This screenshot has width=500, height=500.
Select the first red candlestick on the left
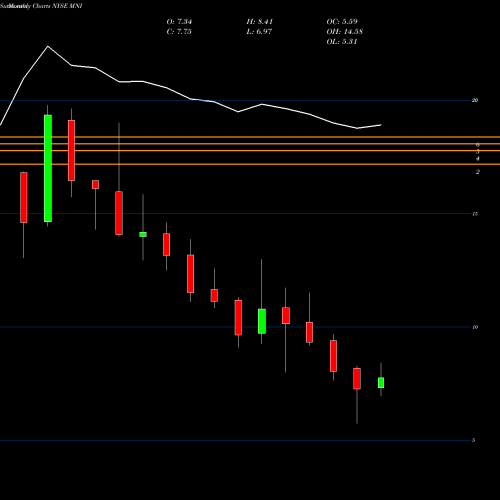pos(24,197)
